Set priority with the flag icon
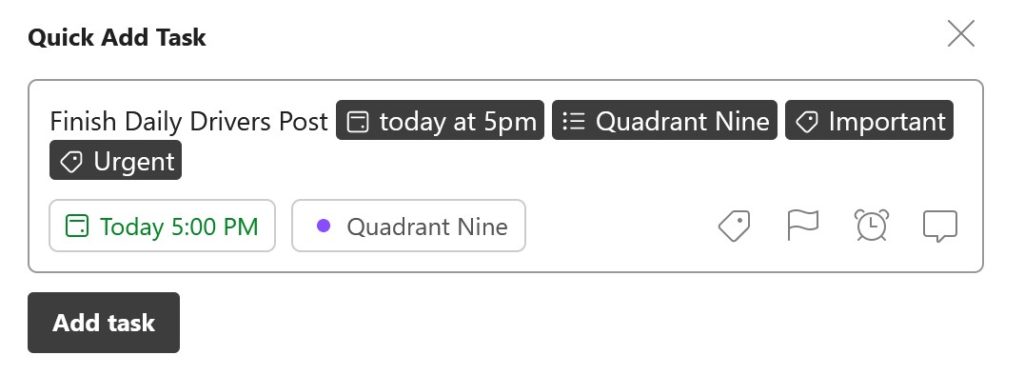 803,225
